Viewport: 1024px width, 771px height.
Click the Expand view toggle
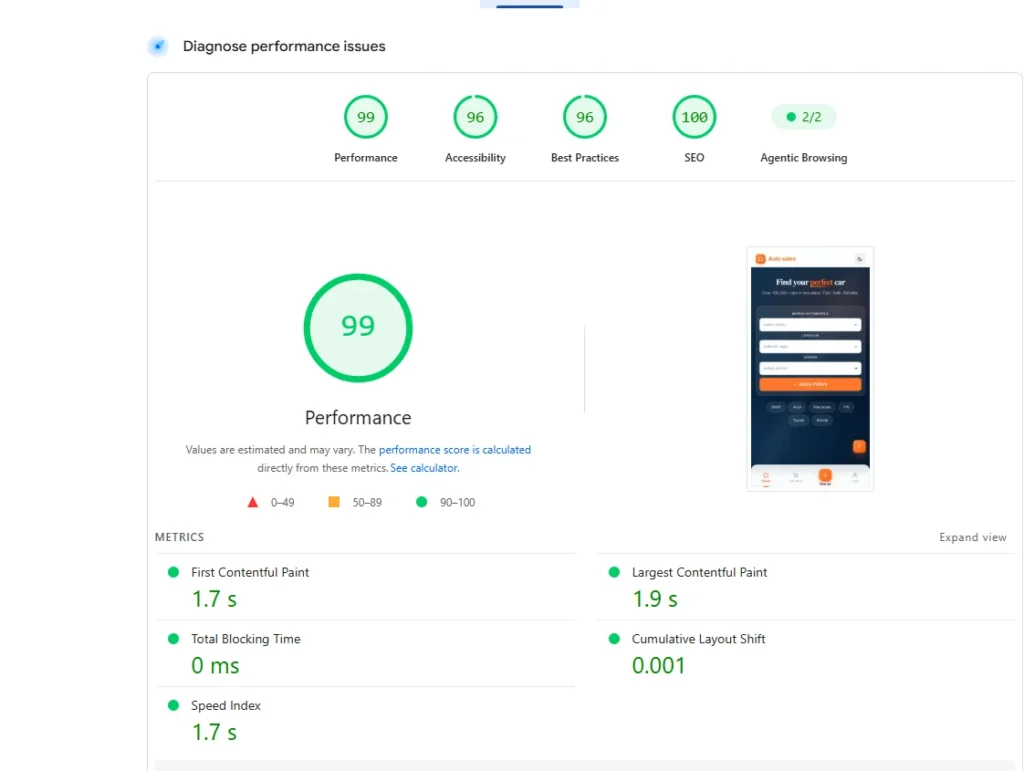pos(972,537)
